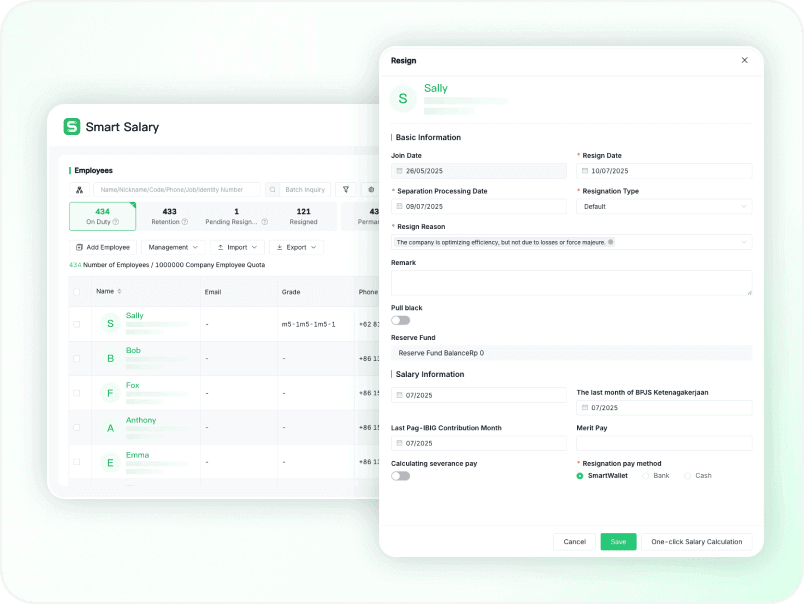Screen dimensions: 804x604
Task: Switch to the Resigned tab
Action: 304,216
